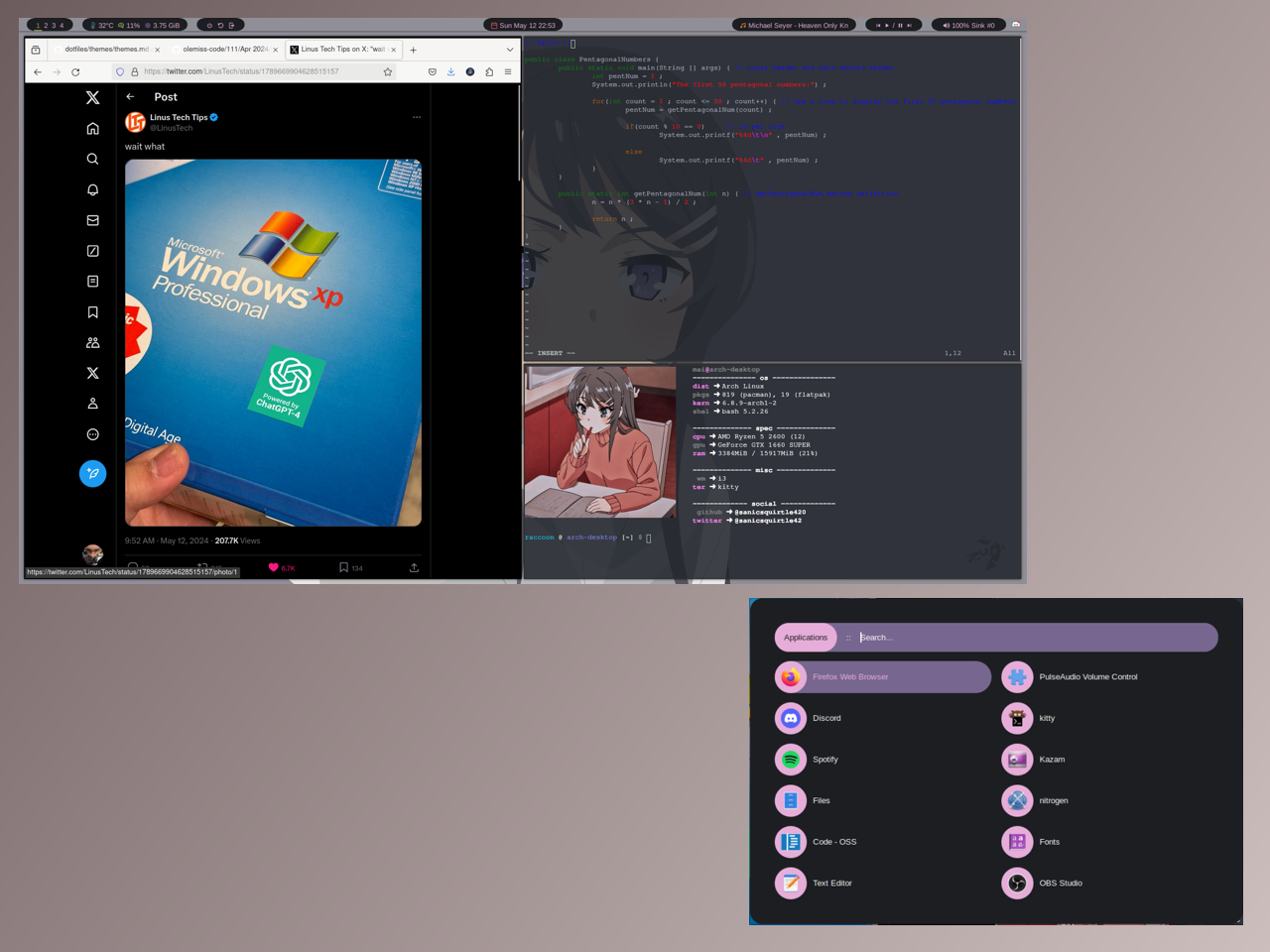Open Notifications bell in X sidebar

[x=92, y=189]
